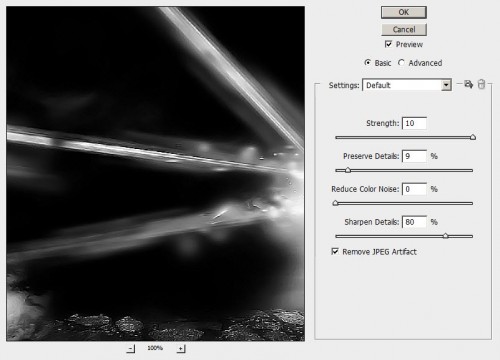Click the Strength slider handle

pyautogui.click(x=473, y=137)
